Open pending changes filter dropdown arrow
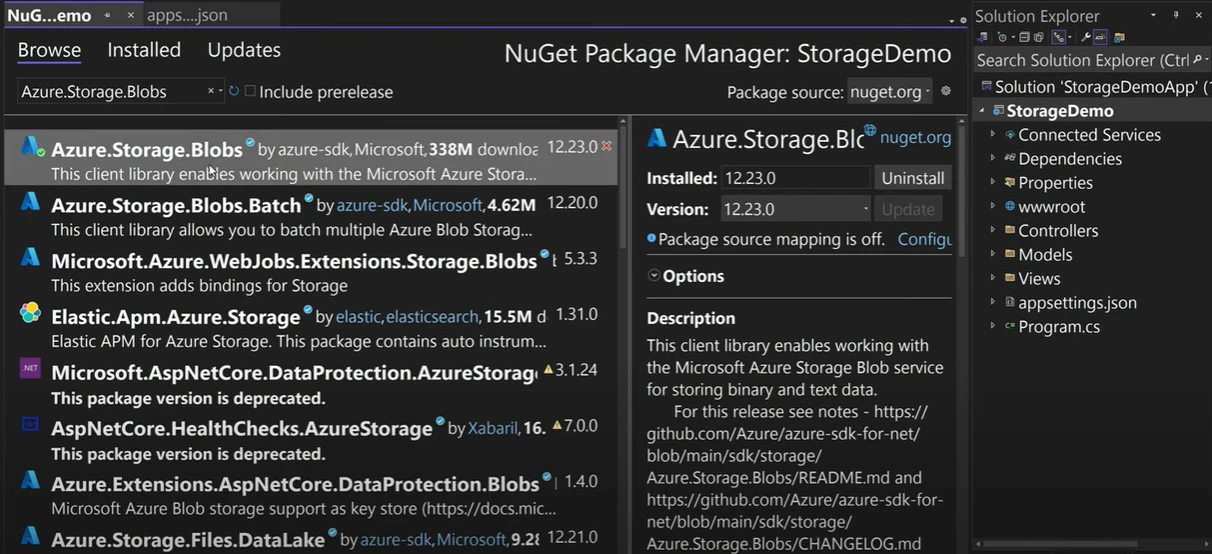Screen dimensions: 1212x554 click(1013, 37)
